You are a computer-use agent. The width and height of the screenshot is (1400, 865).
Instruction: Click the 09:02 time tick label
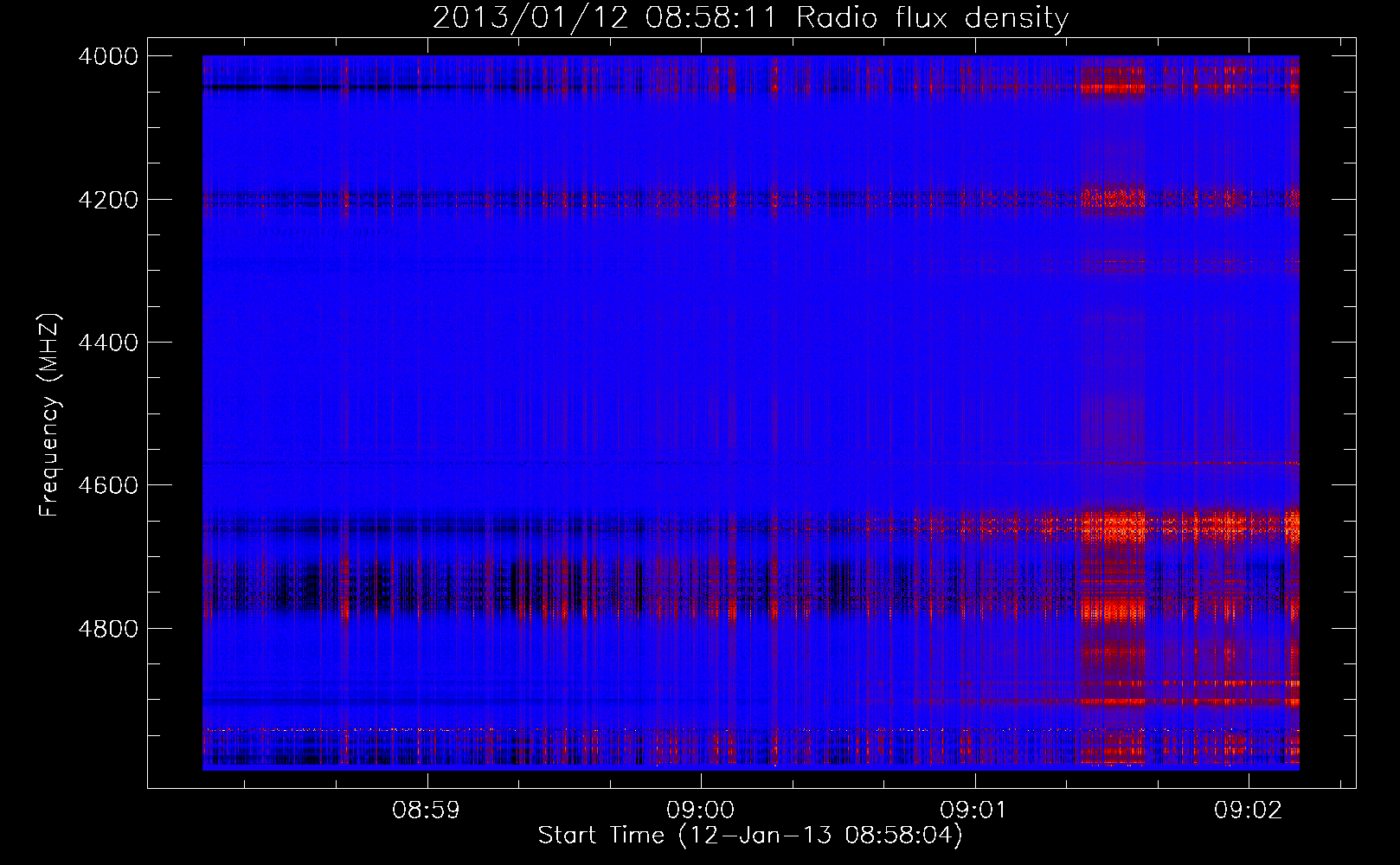(x=1248, y=811)
